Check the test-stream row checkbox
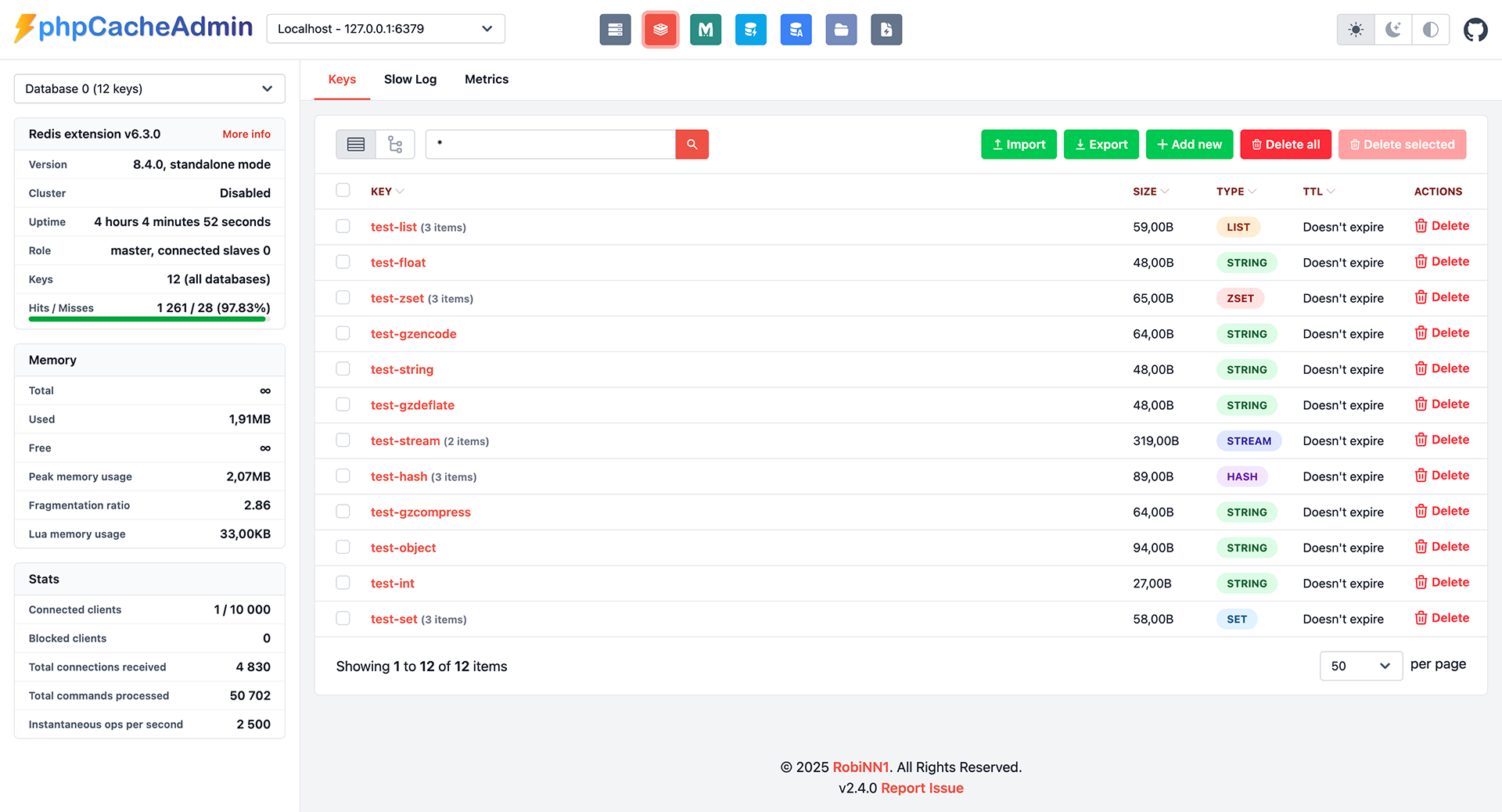 (x=343, y=440)
